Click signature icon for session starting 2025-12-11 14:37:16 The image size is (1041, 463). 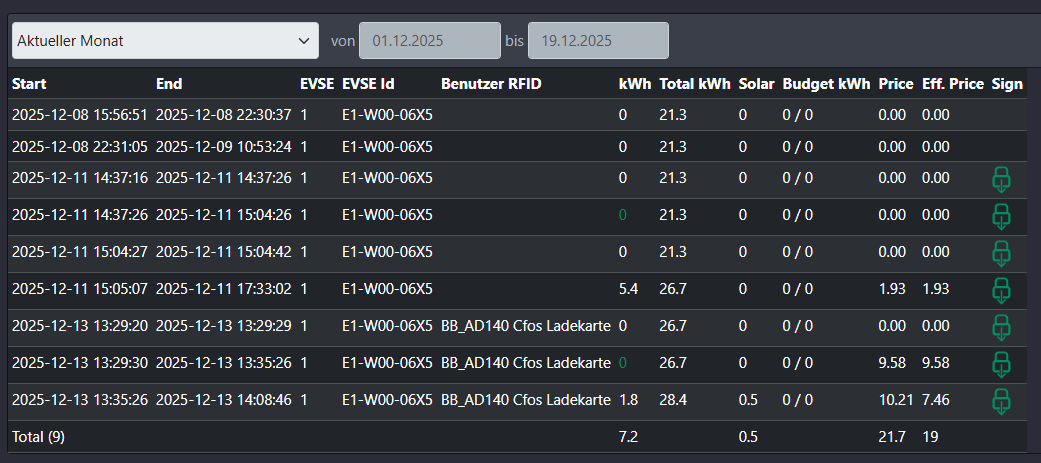point(1001,180)
